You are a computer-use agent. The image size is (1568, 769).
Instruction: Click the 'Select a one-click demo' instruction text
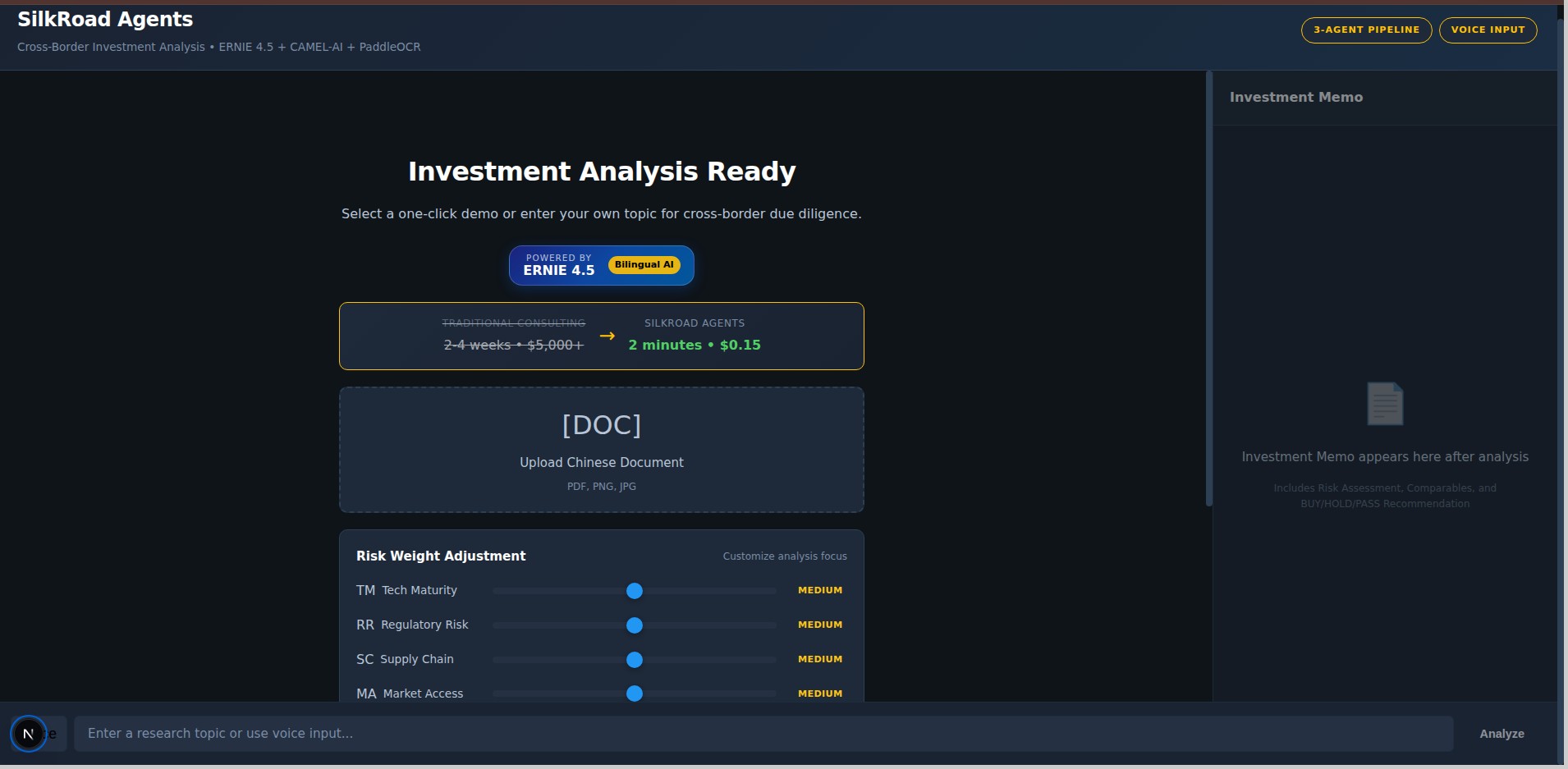click(602, 213)
